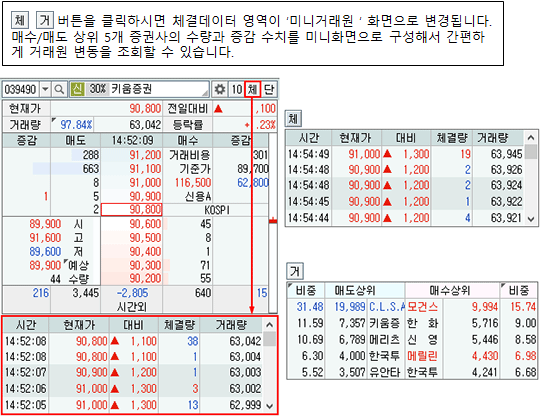The width and height of the screenshot is (540, 416).
Task: Open the stock code dropdown arrow
Action: [45, 90]
